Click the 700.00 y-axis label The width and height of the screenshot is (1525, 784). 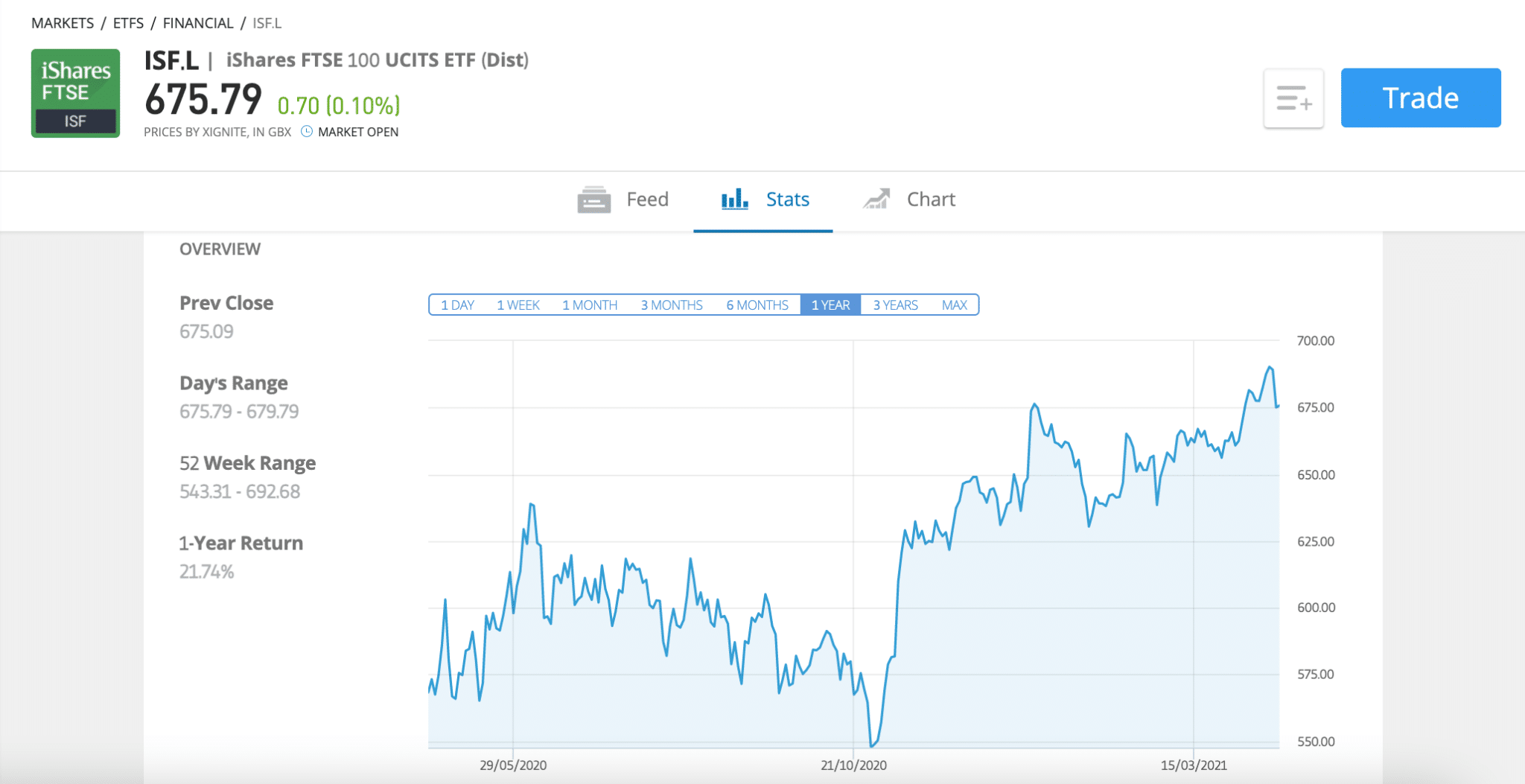point(1316,341)
